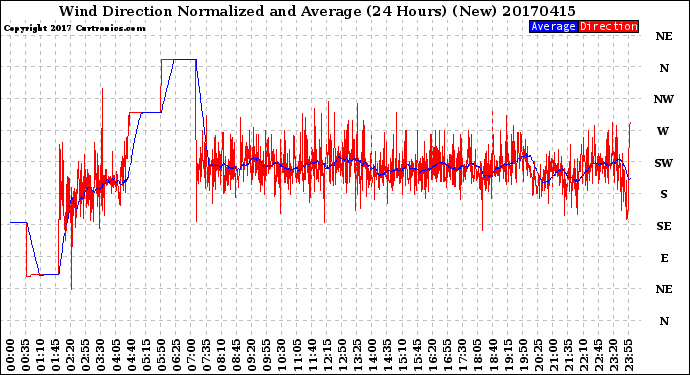Click the 16:20 time label
This screenshot has height=375, width=690.
click(x=432, y=355)
